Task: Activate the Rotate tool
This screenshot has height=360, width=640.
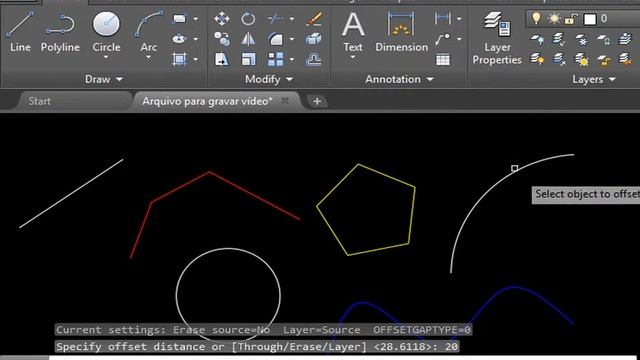Action: 248,19
